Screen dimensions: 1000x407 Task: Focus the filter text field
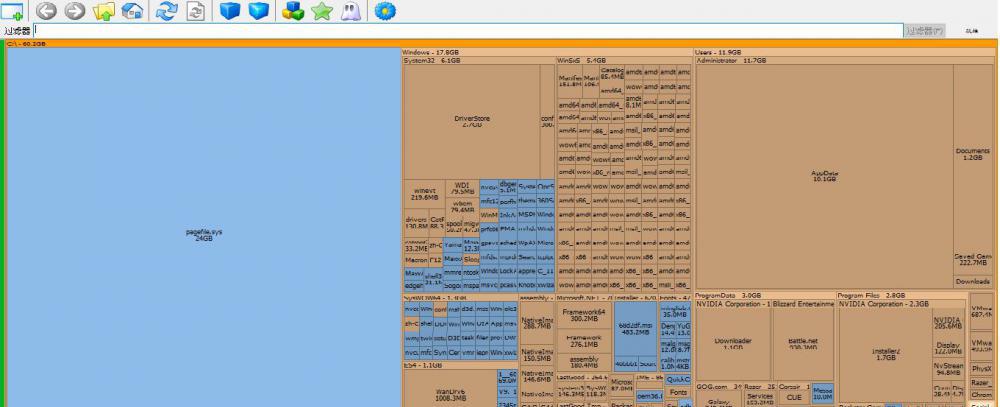click(468, 30)
